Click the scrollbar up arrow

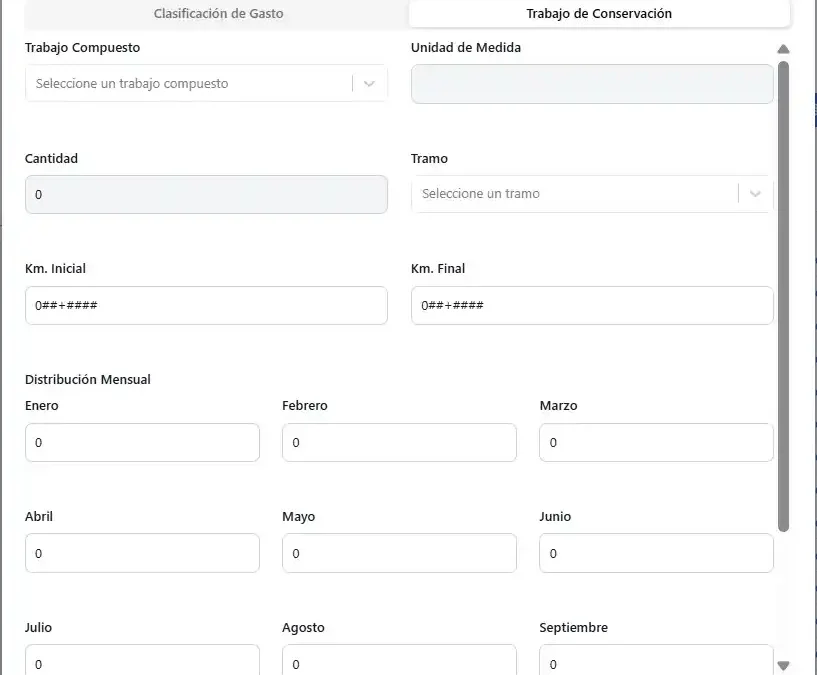[x=783, y=49]
